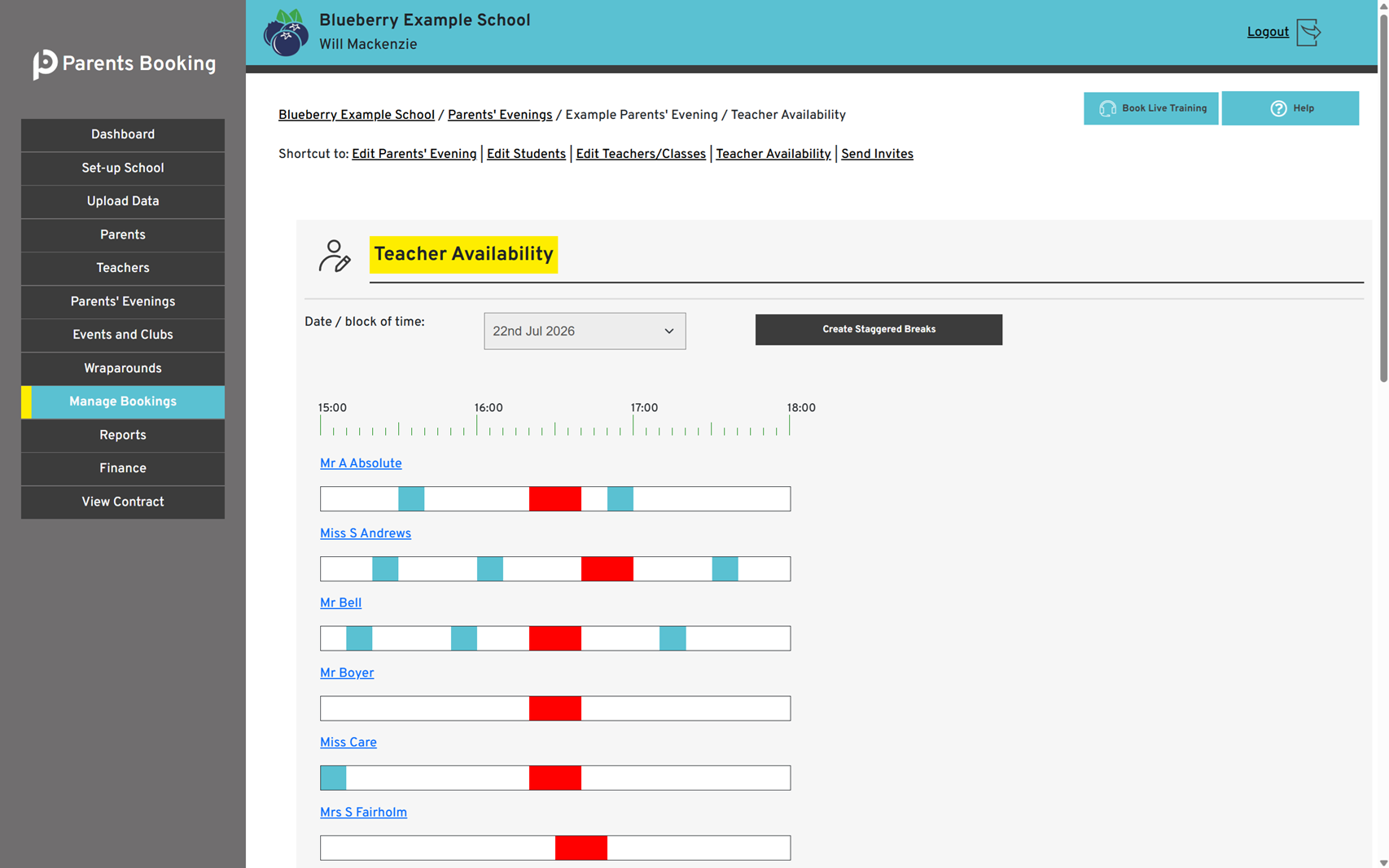Open Mr Bell teacher link
This screenshot has width=1389, height=868.
pyautogui.click(x=340, y=603)
